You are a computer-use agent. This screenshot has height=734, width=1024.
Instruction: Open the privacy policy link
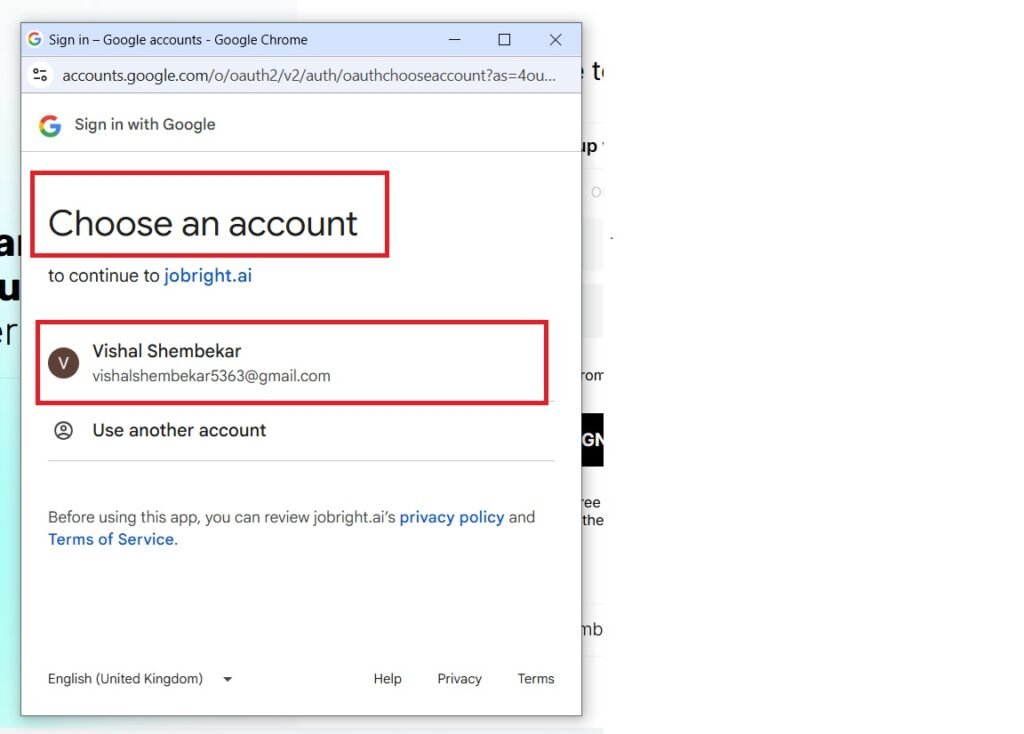[x=451, y=517]
